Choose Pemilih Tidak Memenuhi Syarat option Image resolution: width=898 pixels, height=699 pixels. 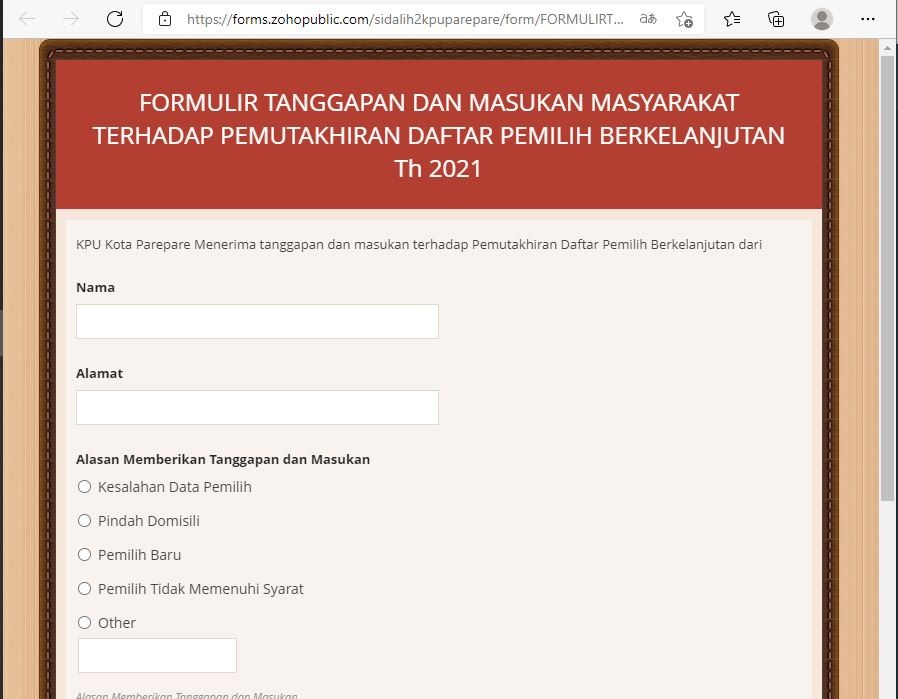pos(85,589)
